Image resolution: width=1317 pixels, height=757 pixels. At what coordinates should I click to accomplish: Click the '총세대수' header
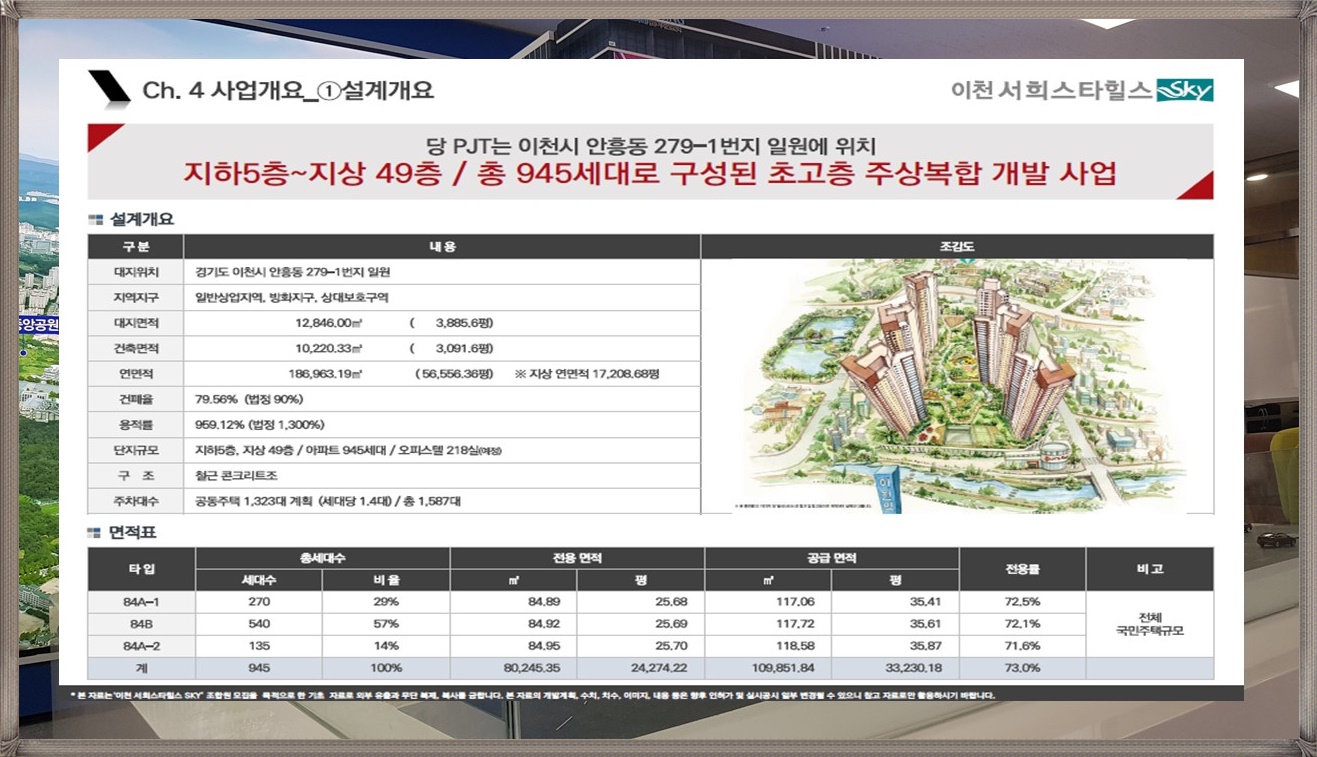click(x=323, y=558)
